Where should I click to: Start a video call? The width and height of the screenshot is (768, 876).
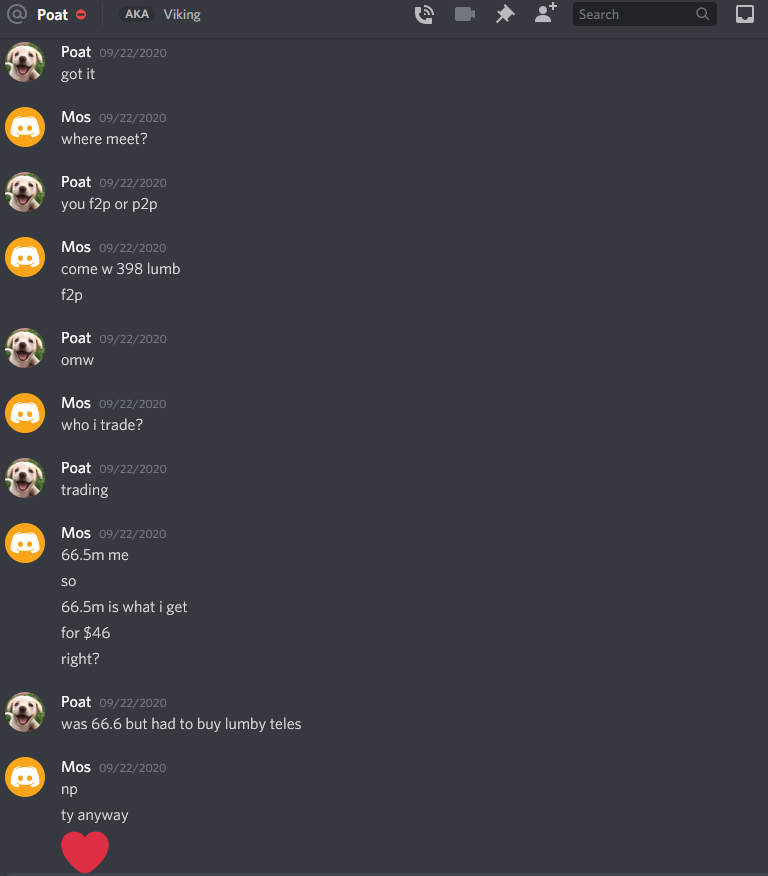(465, 14)
